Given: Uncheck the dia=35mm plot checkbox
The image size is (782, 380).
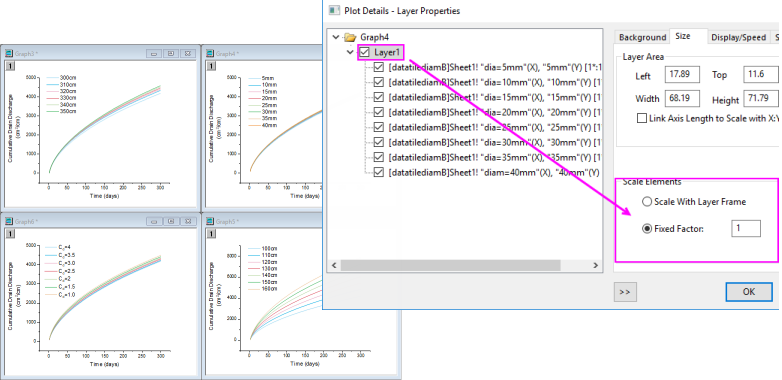Looking at the screenshot, I should [379, 157].
